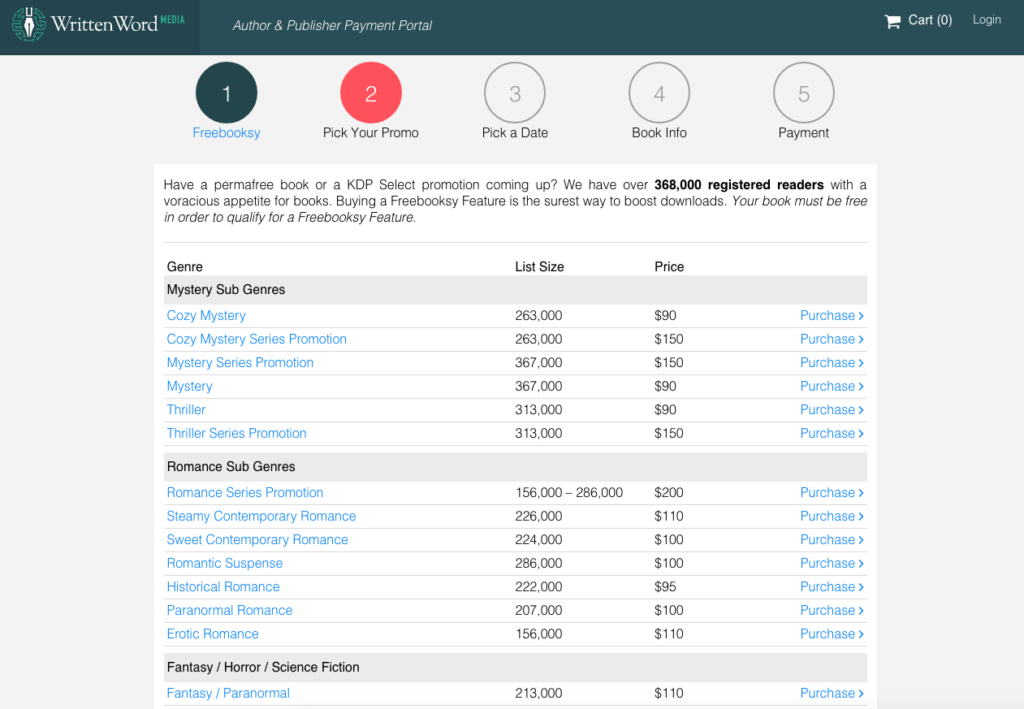Click the 286,000 Romantic Suspense list size
This screenshot has width=1024, height=709.
[x=538, y=563]
